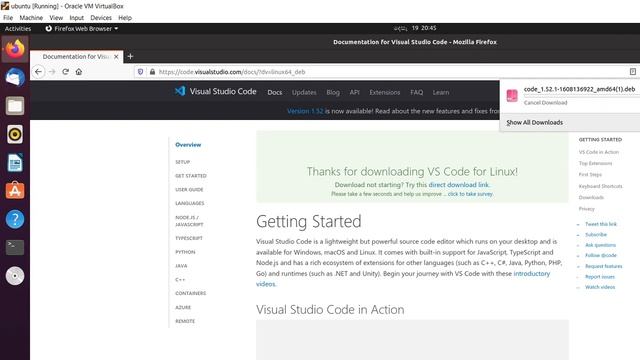Screen dimensions: 640x360
Task: Select the Documentation for Visual Studio tab
Action: pos(76,57)
